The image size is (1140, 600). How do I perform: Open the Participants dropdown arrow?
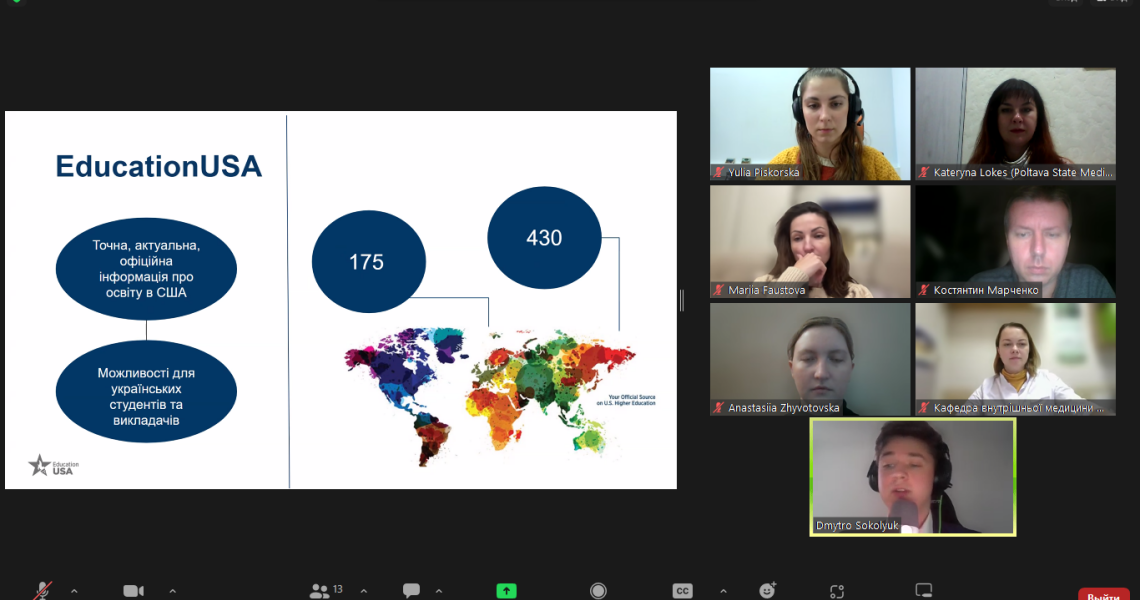coord(362,588)
